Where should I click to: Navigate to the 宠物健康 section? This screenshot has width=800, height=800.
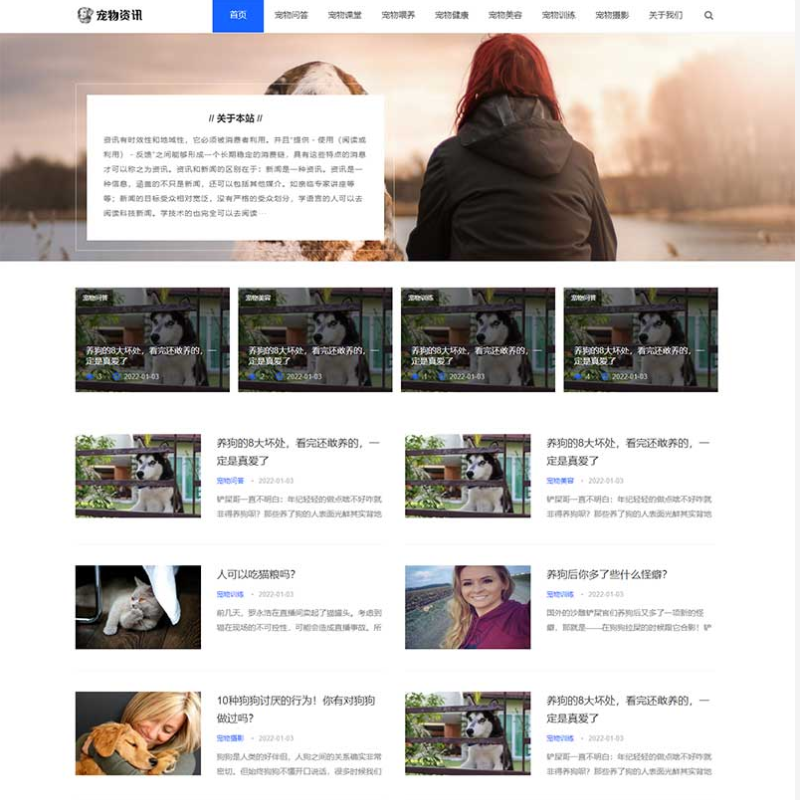(452, 16)
